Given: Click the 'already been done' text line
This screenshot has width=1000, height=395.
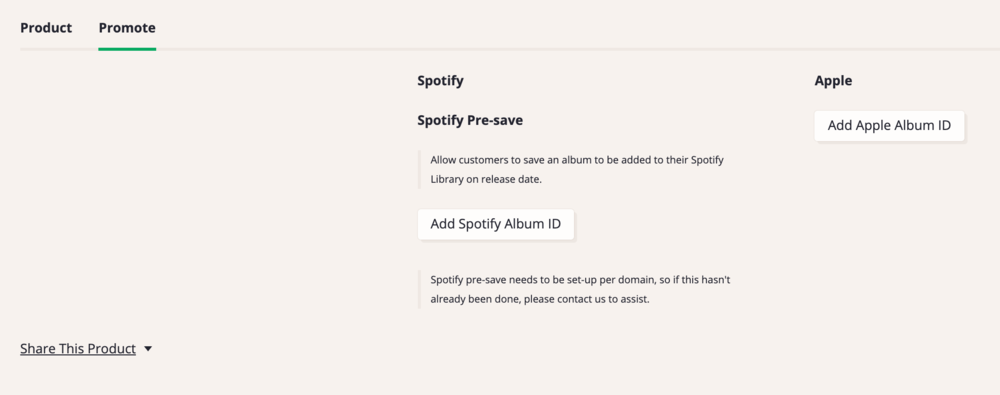Looking at the screenshot, I should click(540, 299).
